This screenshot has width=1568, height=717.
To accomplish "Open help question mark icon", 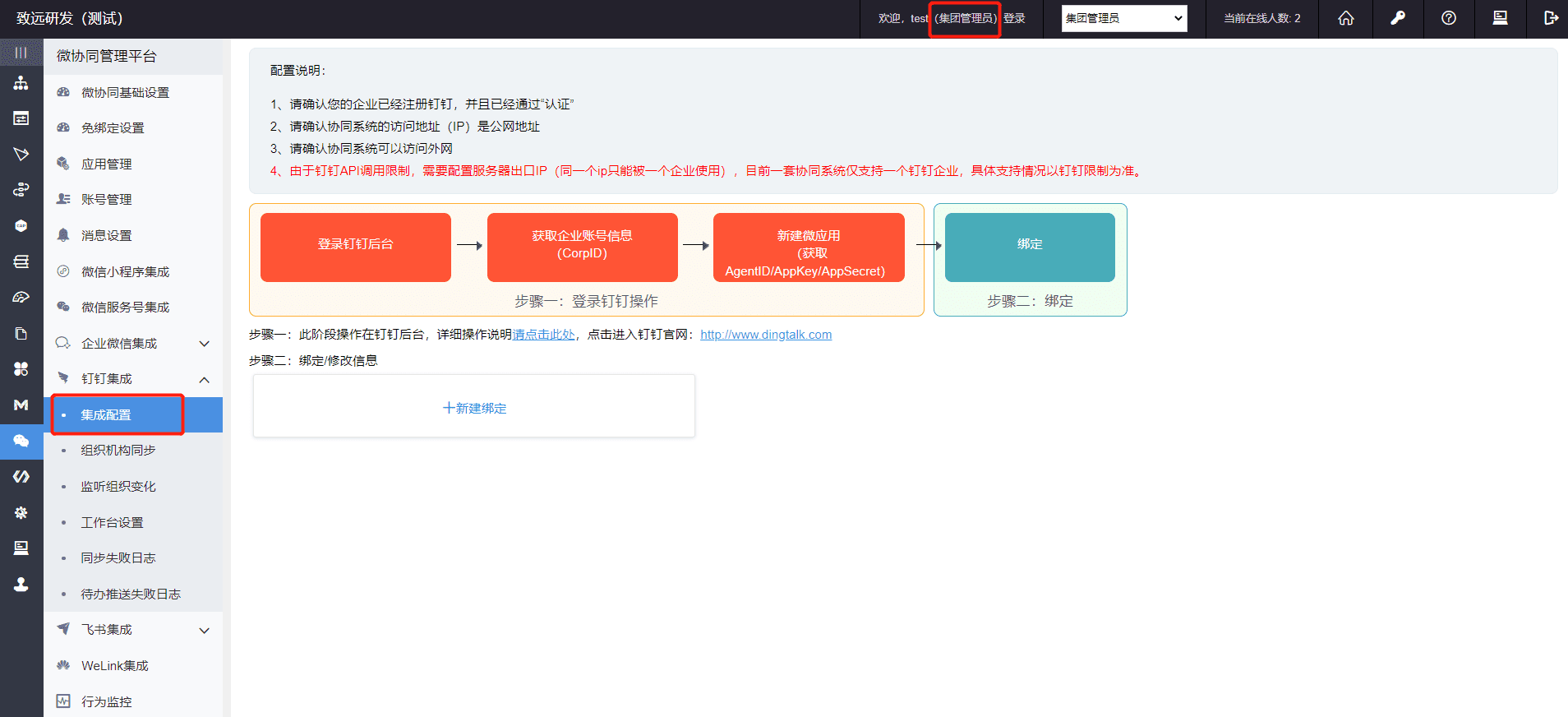I will (1449, 18).
